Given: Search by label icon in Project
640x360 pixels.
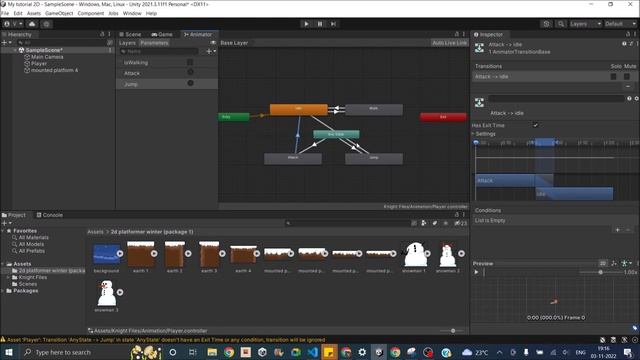Looking at the screenshot, I should [x=435, y=223].
